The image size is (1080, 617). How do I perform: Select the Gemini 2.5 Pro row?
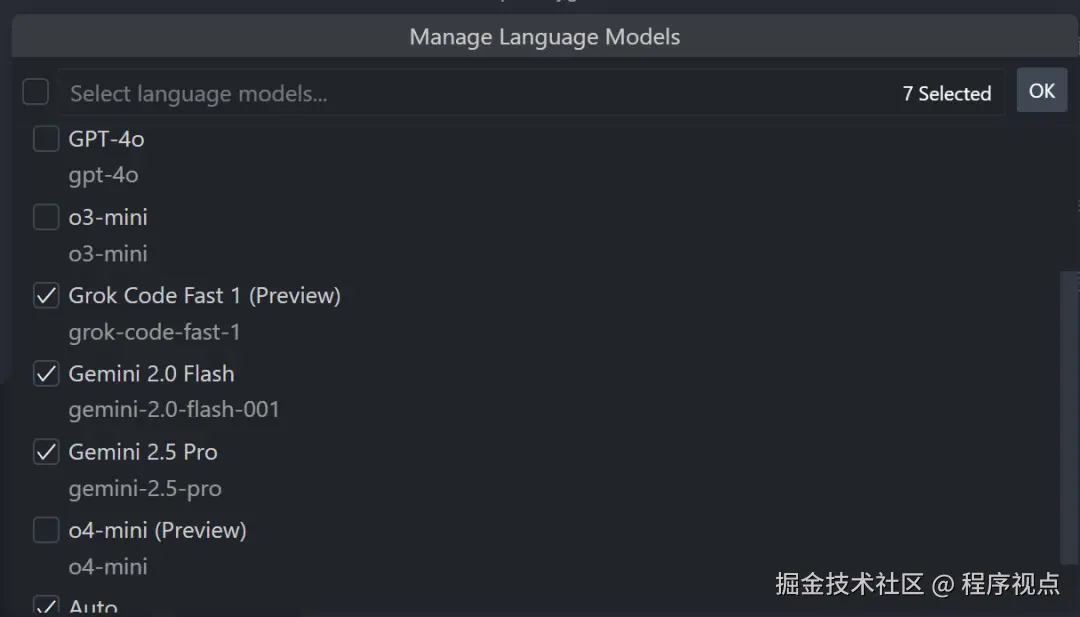click(143, 452)
